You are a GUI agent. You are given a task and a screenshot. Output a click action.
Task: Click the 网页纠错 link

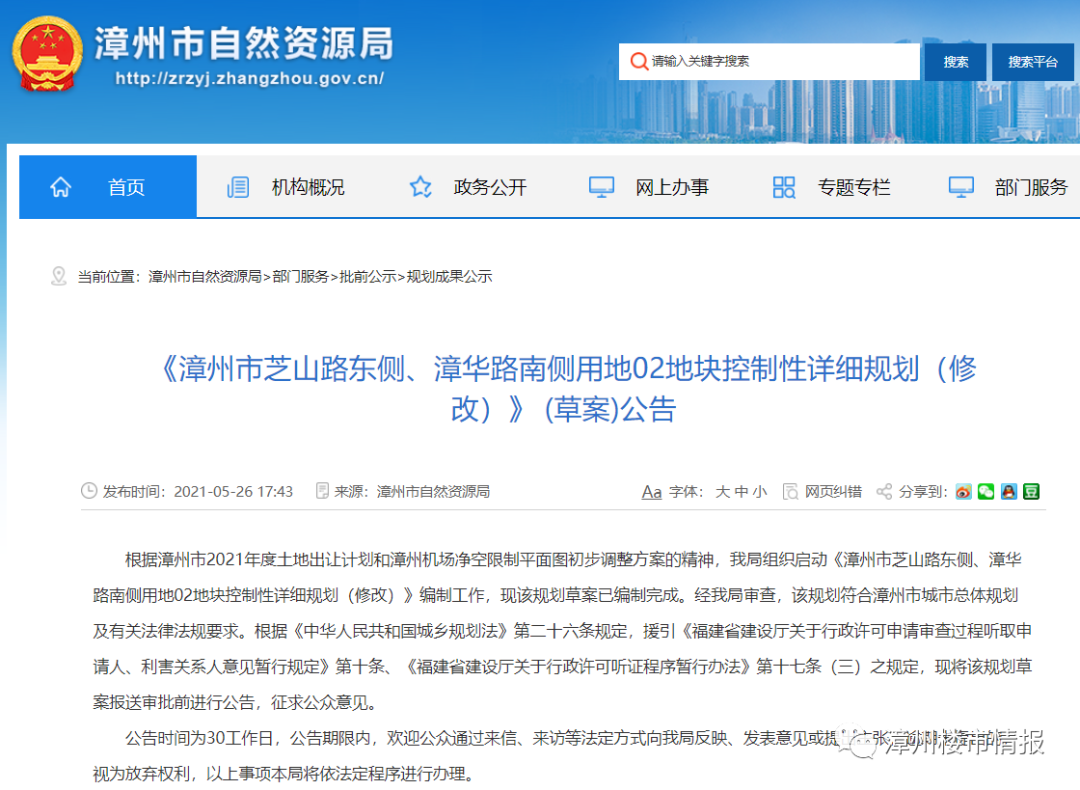[x=833, y=492]
